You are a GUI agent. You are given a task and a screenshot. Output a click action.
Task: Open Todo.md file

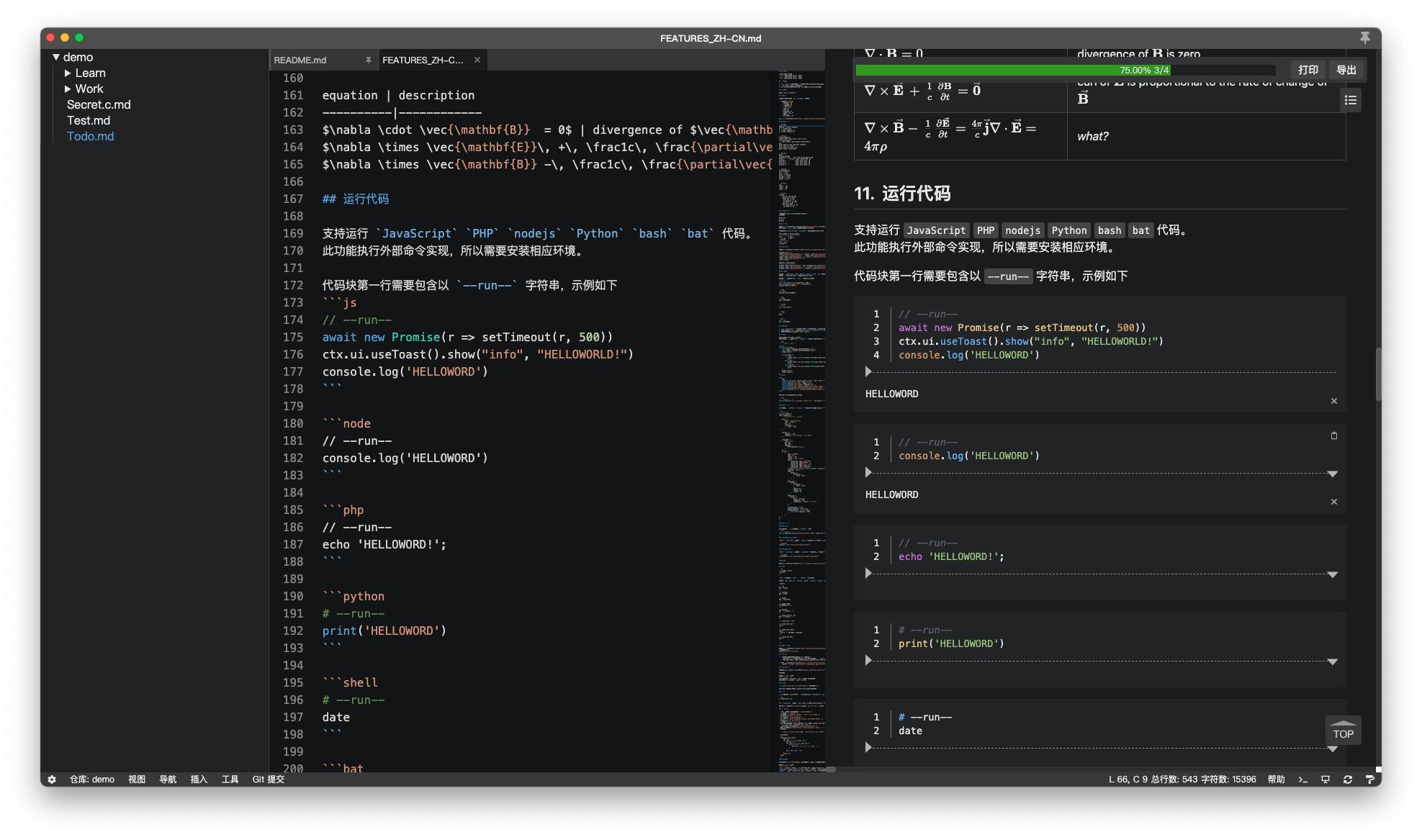click(90, 136)
